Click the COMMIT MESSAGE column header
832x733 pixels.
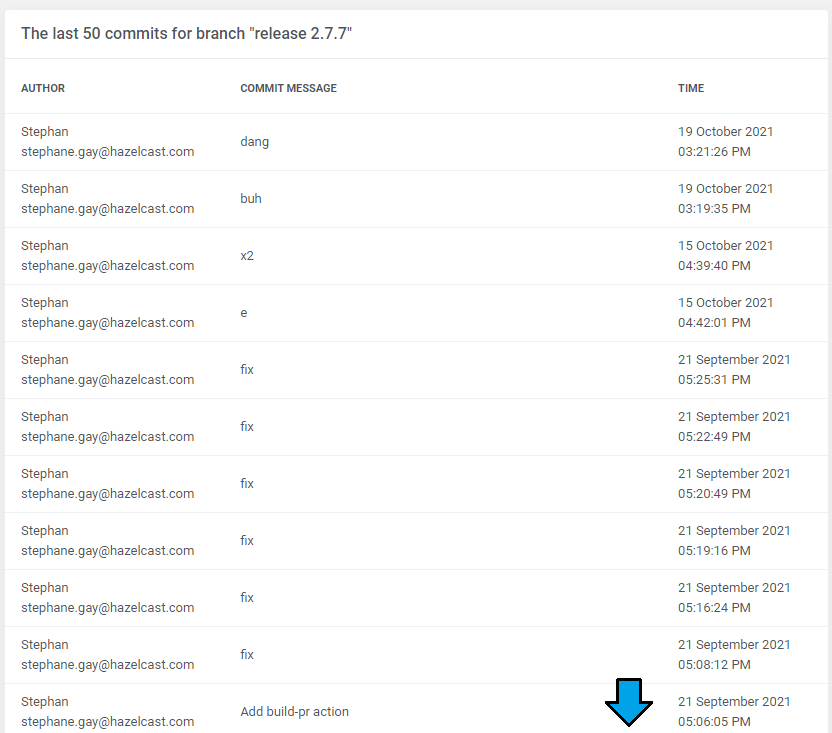(x=288, y=88)
